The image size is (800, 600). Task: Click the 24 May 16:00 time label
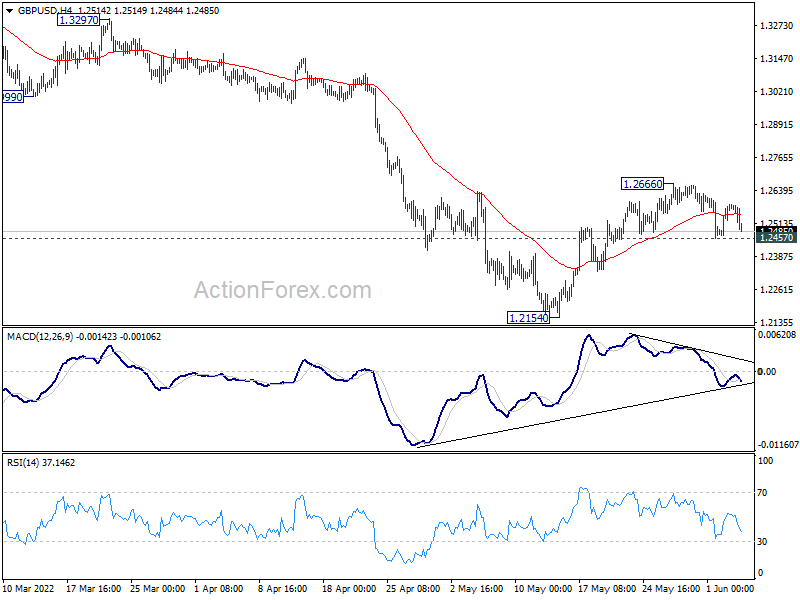tap(670, 589)
